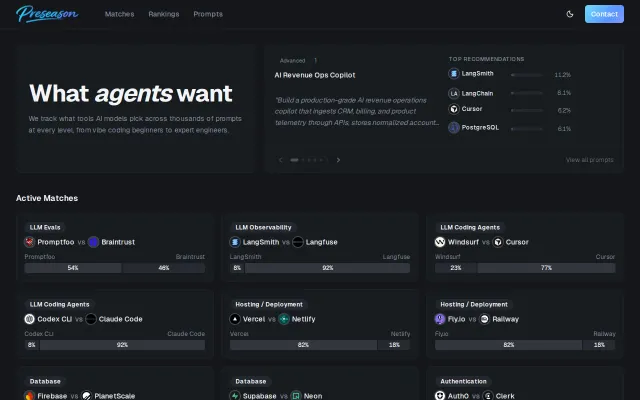Click the LLM Observability category tag
640x400 pixels.
click(263, 227)
